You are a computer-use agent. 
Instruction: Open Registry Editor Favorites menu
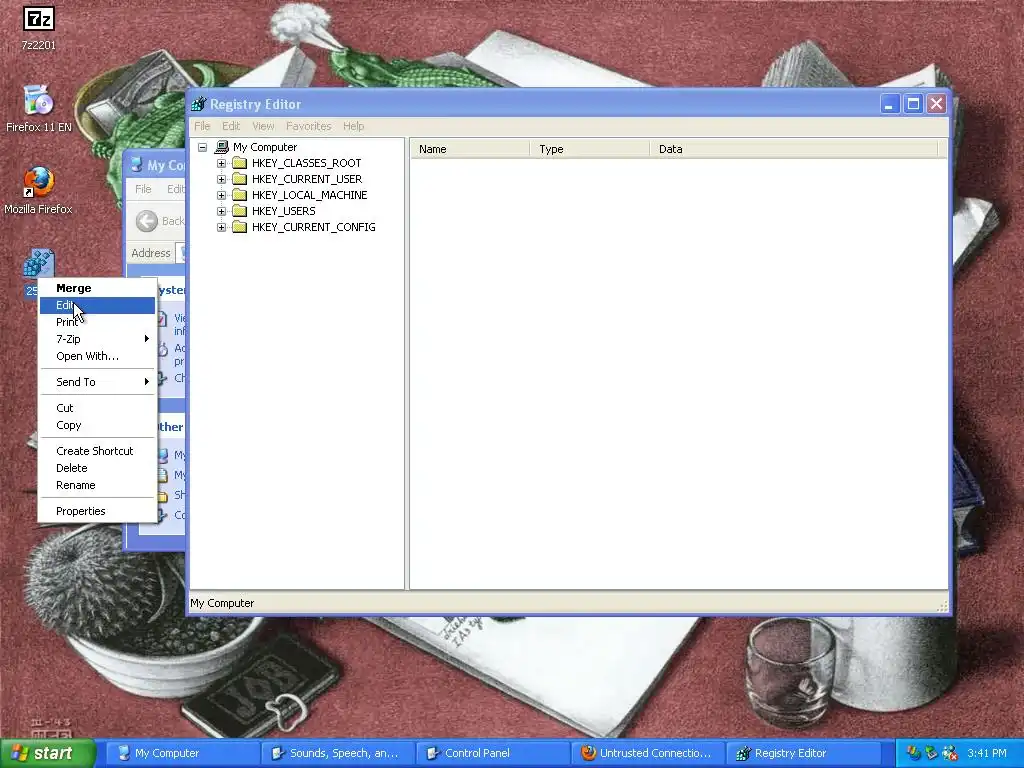(x=309, y=126)
